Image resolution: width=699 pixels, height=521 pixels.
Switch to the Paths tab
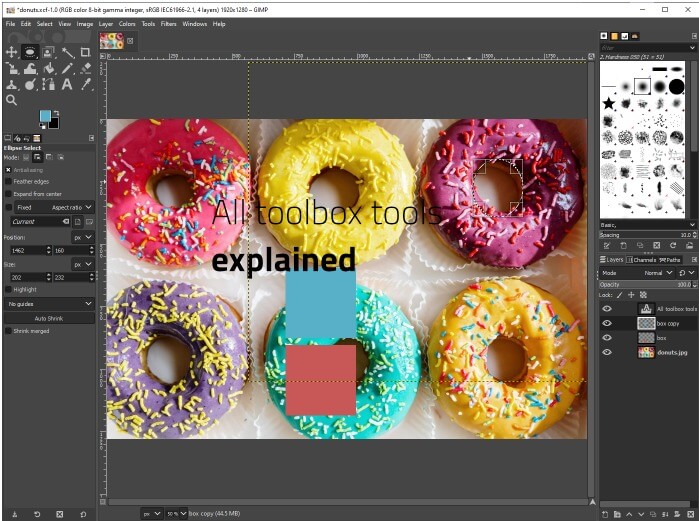[x=670, y=259]
